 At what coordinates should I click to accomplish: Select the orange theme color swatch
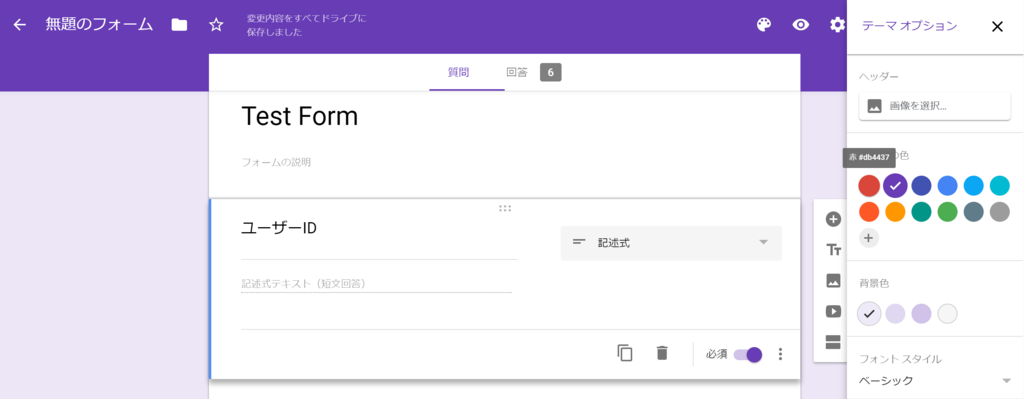[x=895, y=212]
